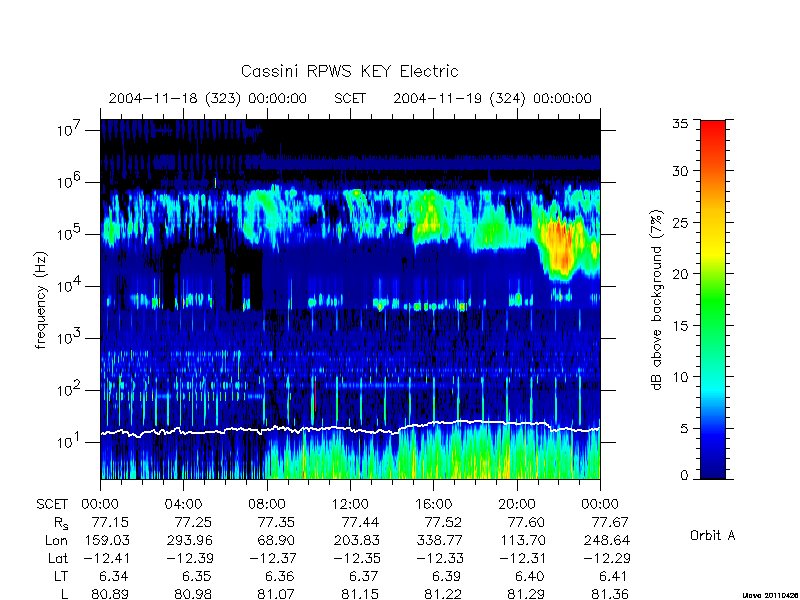Click L value 80.89
Viewport: 800px width, 600px height.
[x=110, y=594]
